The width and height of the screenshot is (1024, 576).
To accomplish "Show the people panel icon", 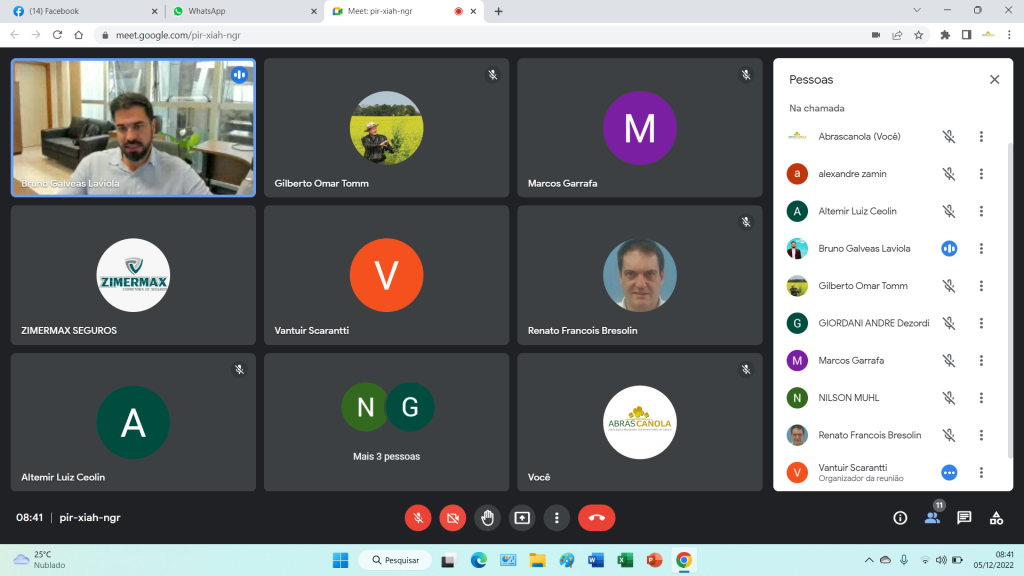I will (x=932, y=517).
